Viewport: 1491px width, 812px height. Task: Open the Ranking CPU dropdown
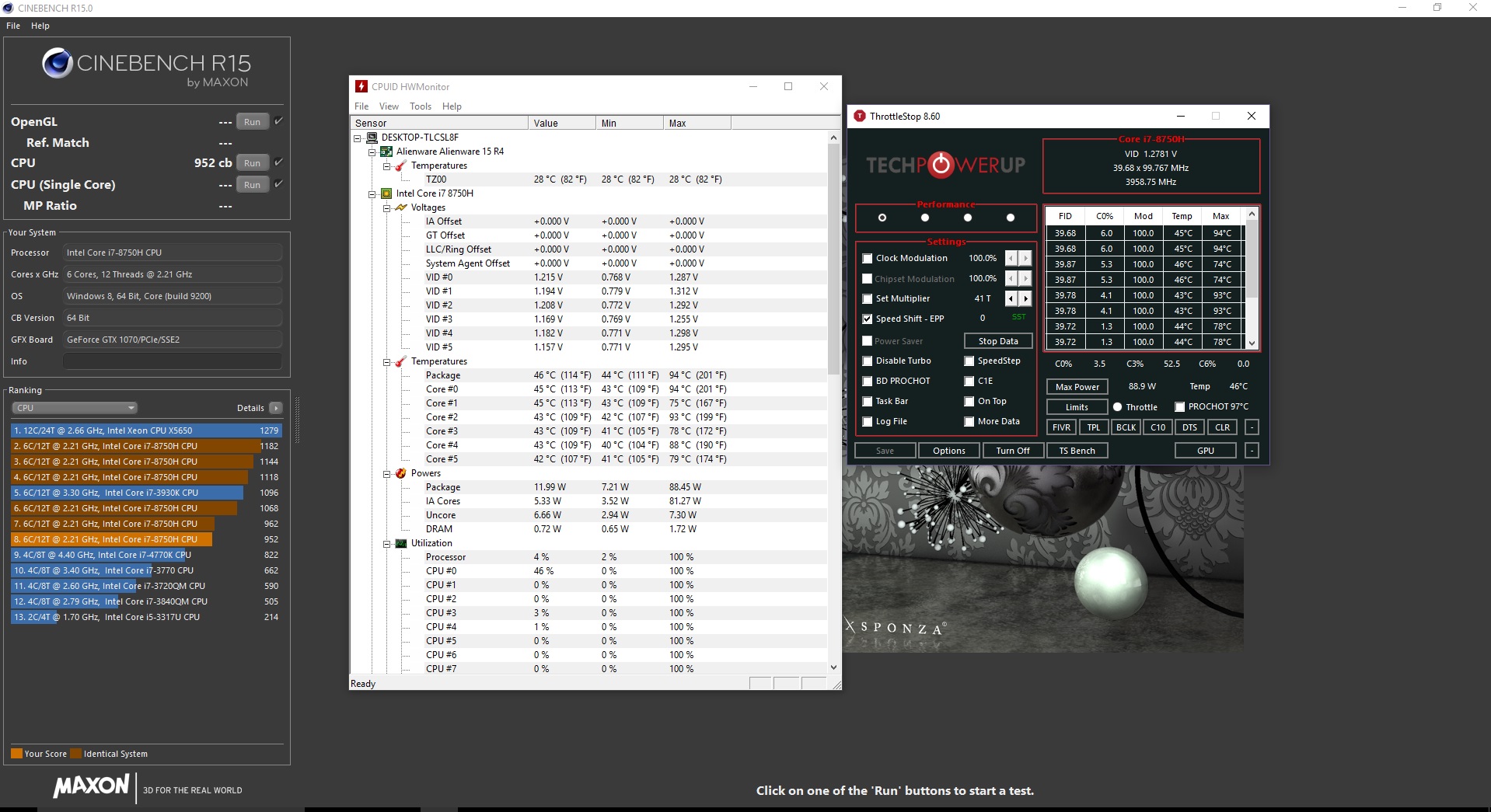coord(75,408)
